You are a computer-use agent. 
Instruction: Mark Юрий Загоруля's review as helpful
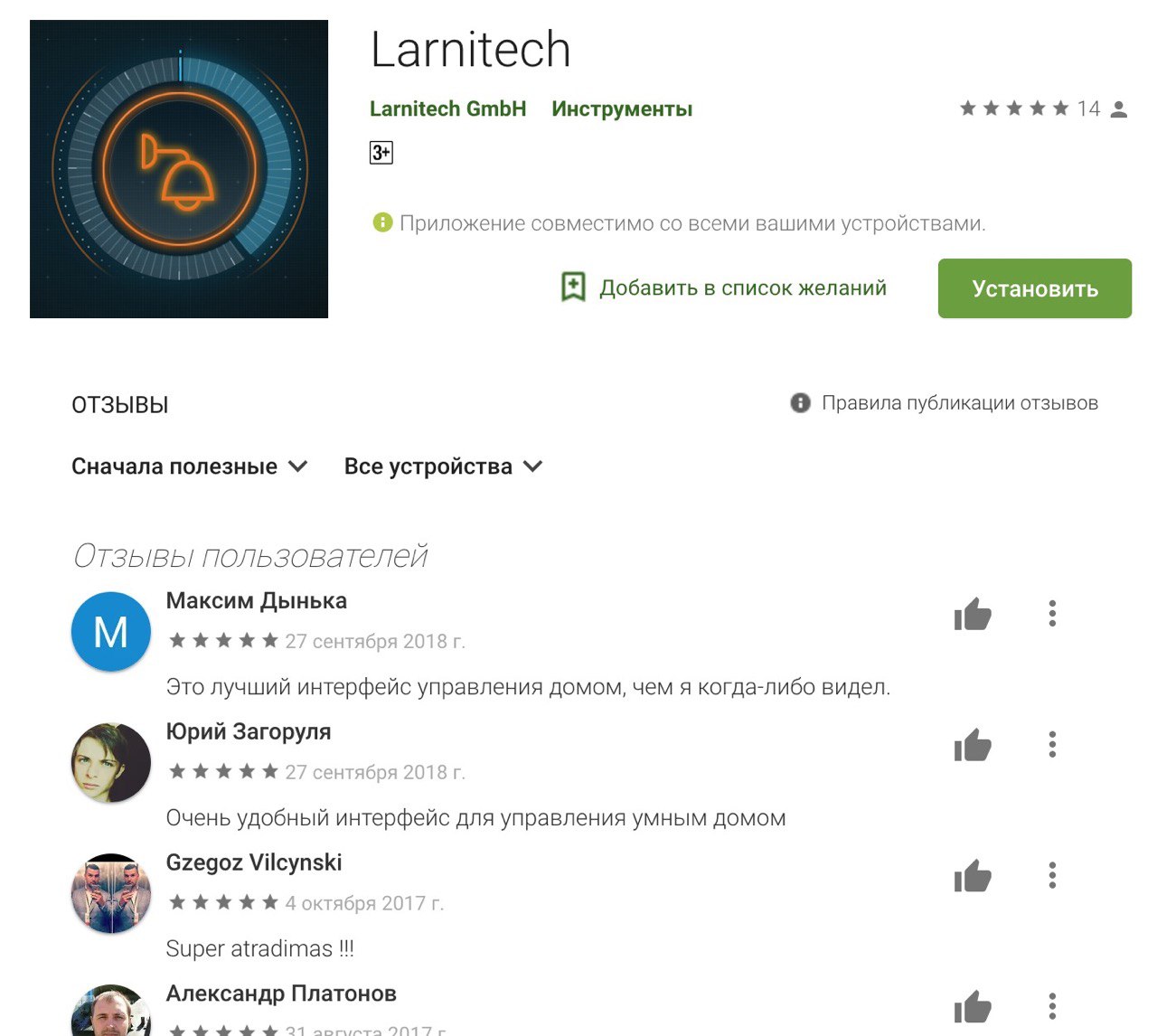pyautogui.click(x=973, y=745)
